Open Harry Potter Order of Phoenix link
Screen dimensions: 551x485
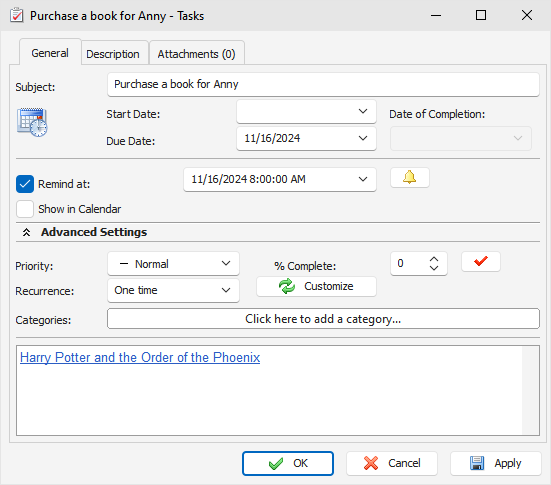pyautogui.click(x=140, y=357)
